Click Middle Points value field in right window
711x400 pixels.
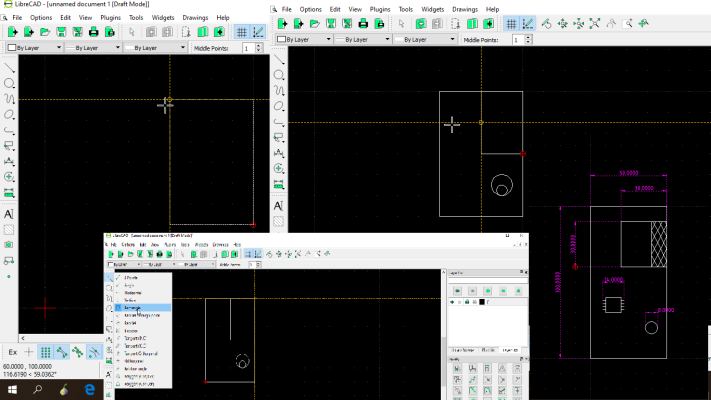click(x=519, y=40)
